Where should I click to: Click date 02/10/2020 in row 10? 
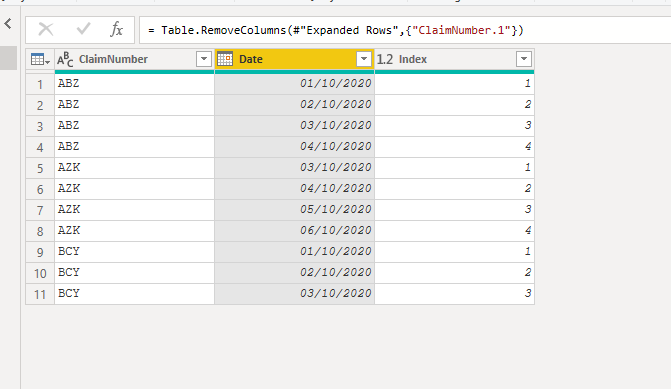[x=294, y=273]
